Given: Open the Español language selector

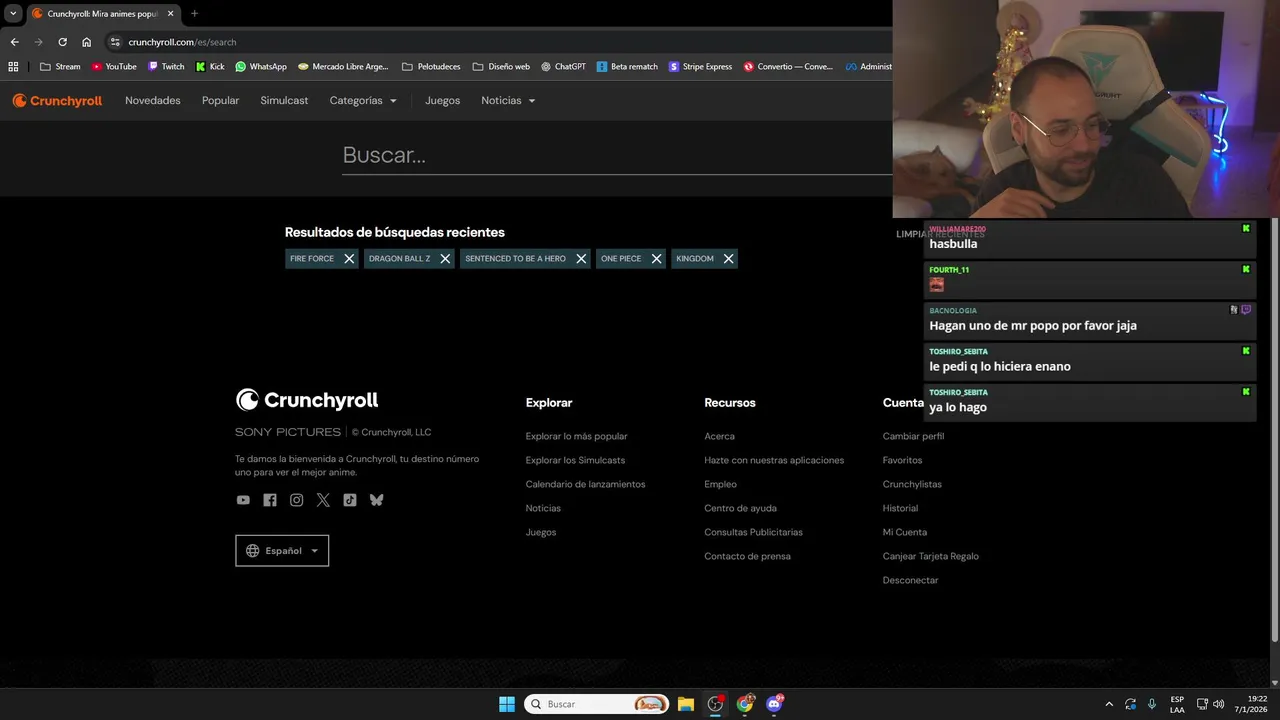Looking at the screenshot, I should pyautogui.click(x=282, y=551).
